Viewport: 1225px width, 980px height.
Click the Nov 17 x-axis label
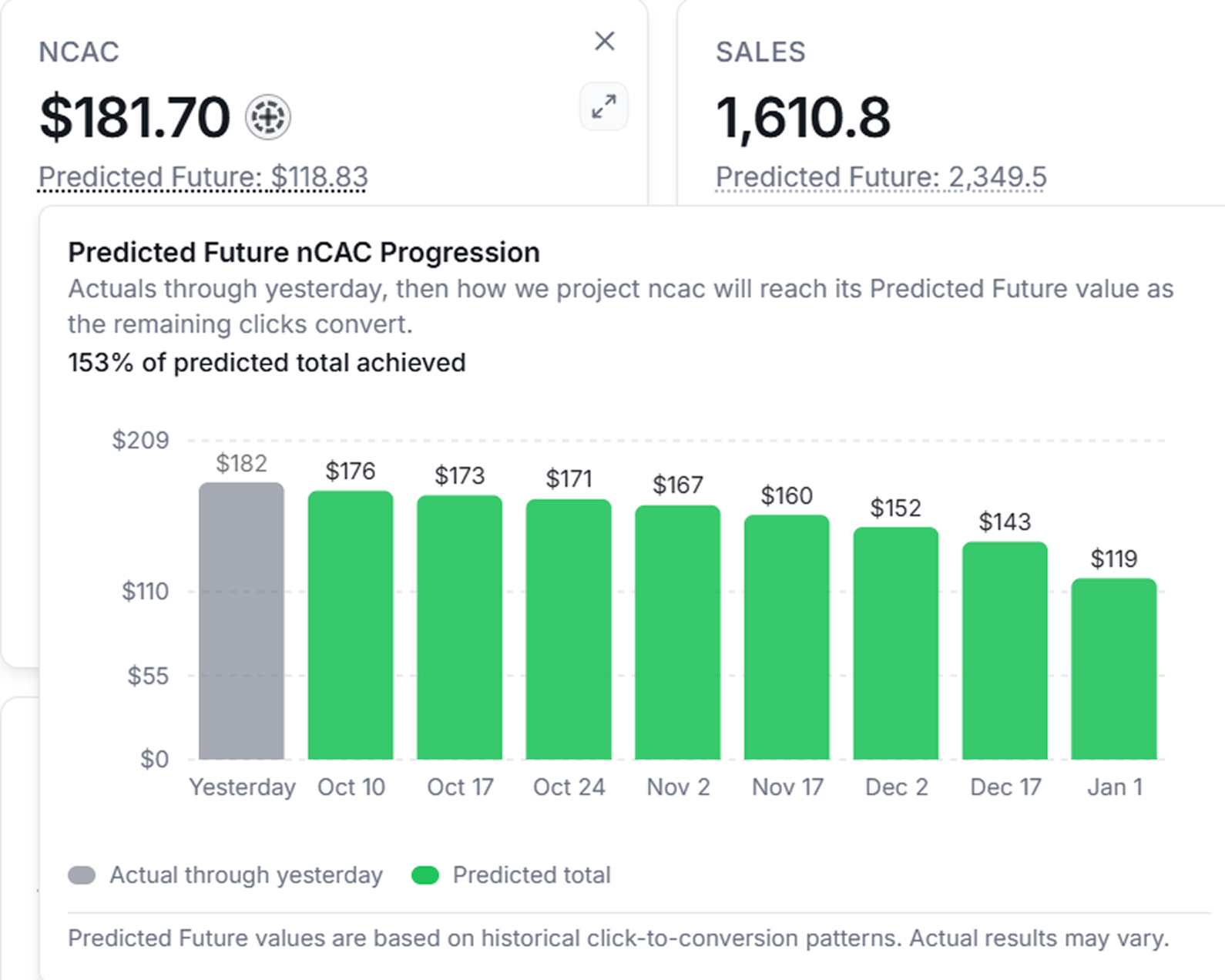click(787, 787)
